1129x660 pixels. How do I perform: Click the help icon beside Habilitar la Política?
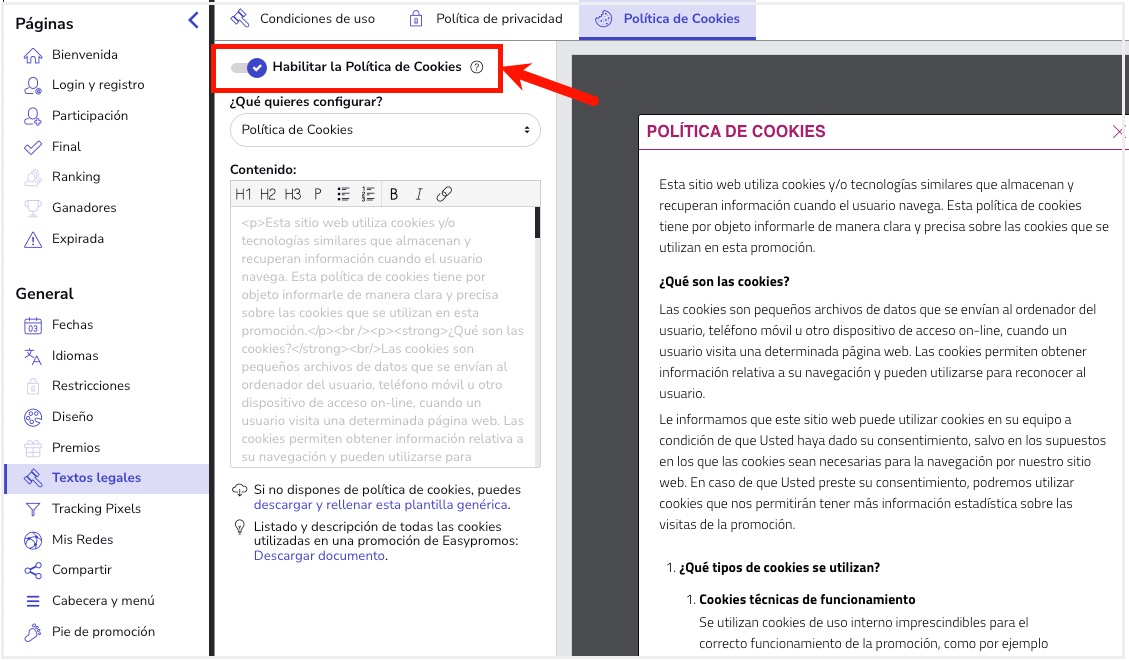[x=477, y=67]
